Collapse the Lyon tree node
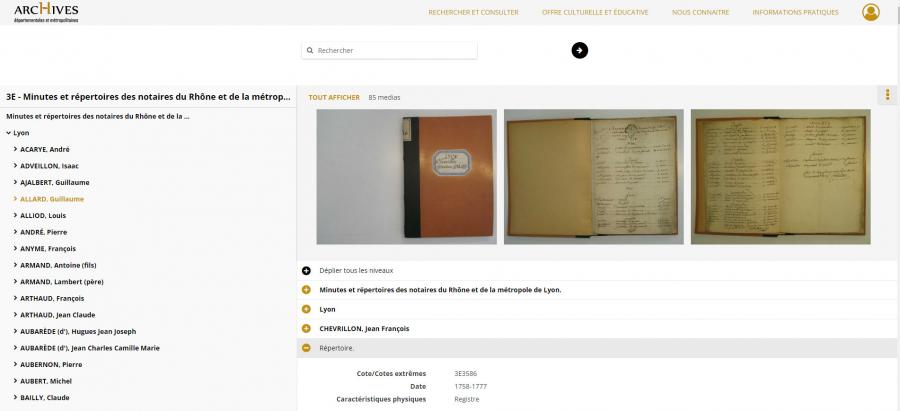The image size is (900, 411). point(8,133)
